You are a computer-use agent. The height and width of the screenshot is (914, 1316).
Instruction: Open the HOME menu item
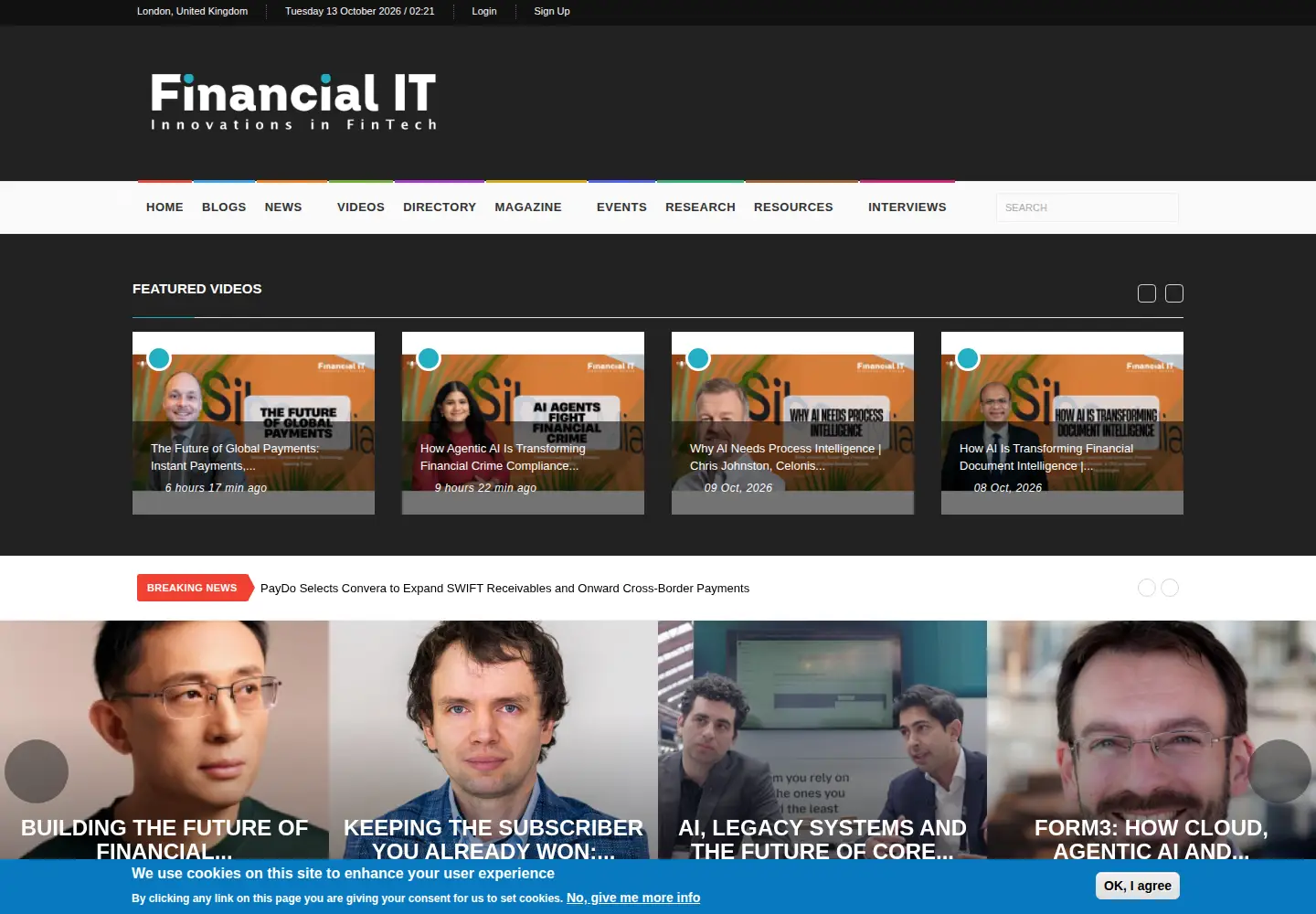pos(164,207)
